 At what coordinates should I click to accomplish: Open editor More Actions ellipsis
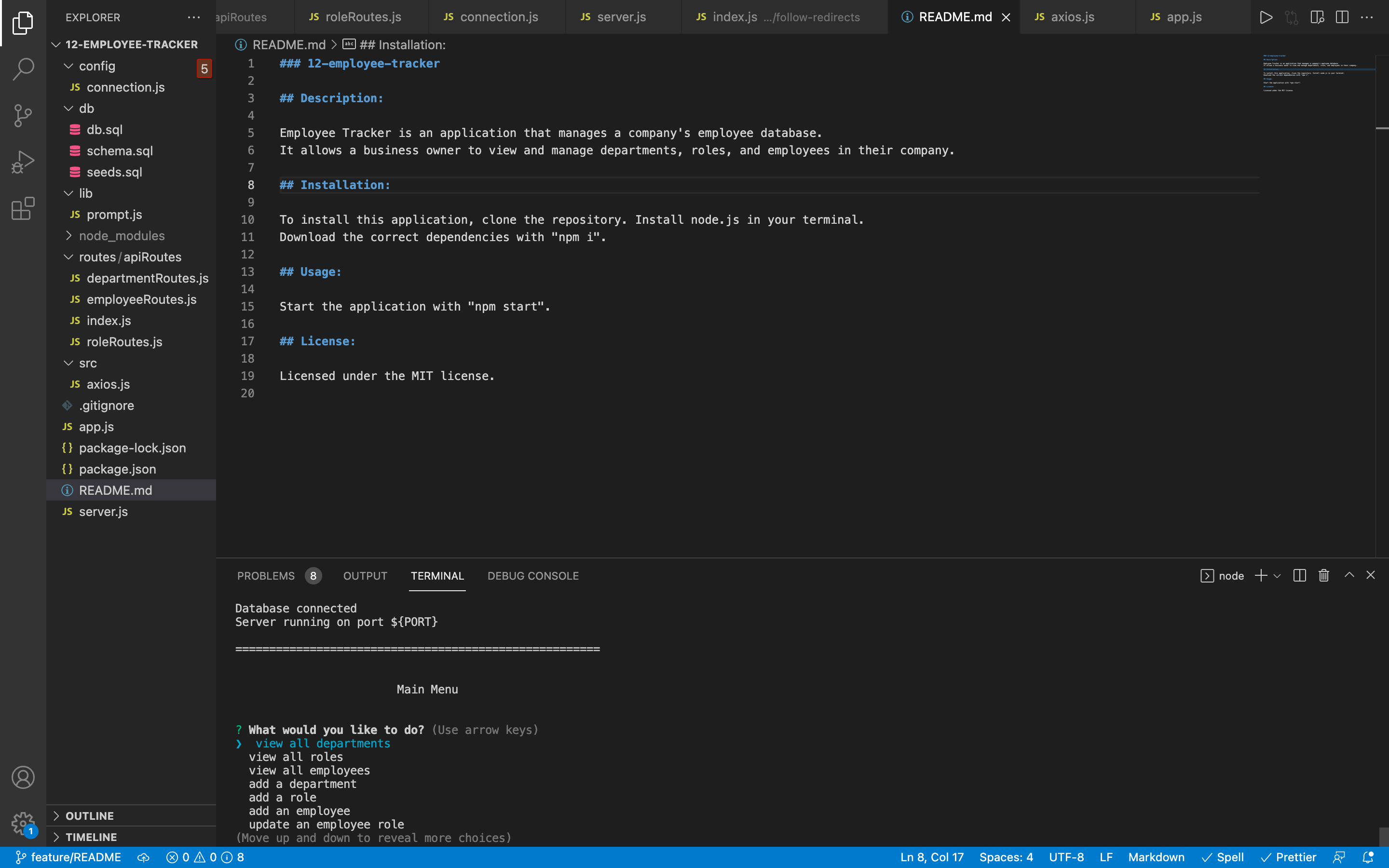[x=1367, y=17]
